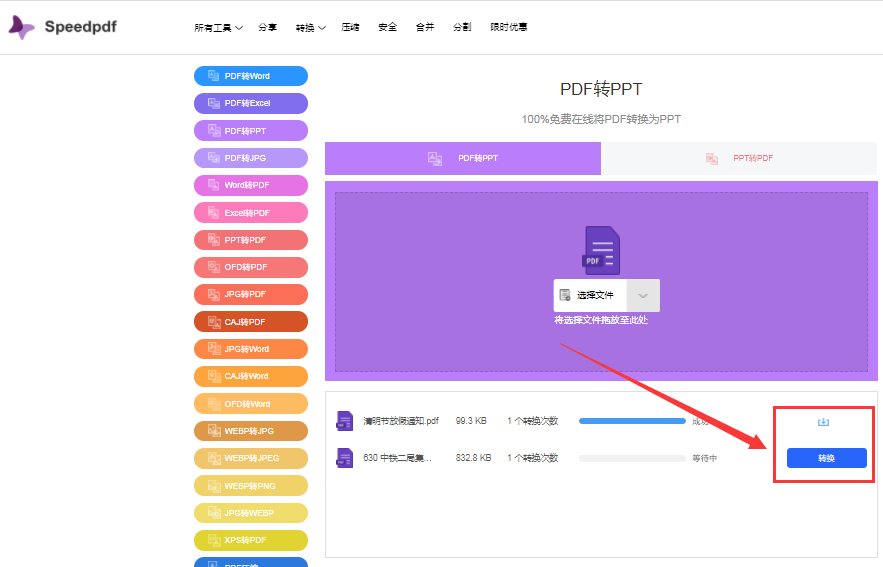Viewport: 883px width, 567px height.
Task: Download the converted 清明节放假通知.pdf file
Action: pos(823,422)
